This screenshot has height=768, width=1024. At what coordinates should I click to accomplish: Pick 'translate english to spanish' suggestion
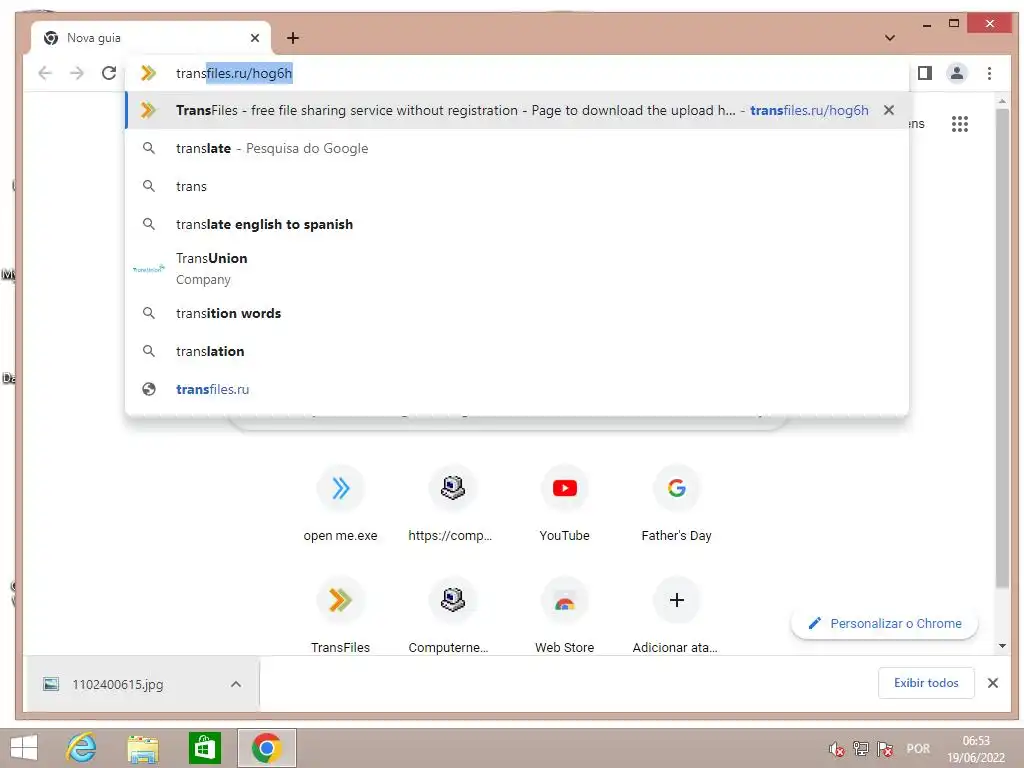pyautogui.click(x=516, y=224)
